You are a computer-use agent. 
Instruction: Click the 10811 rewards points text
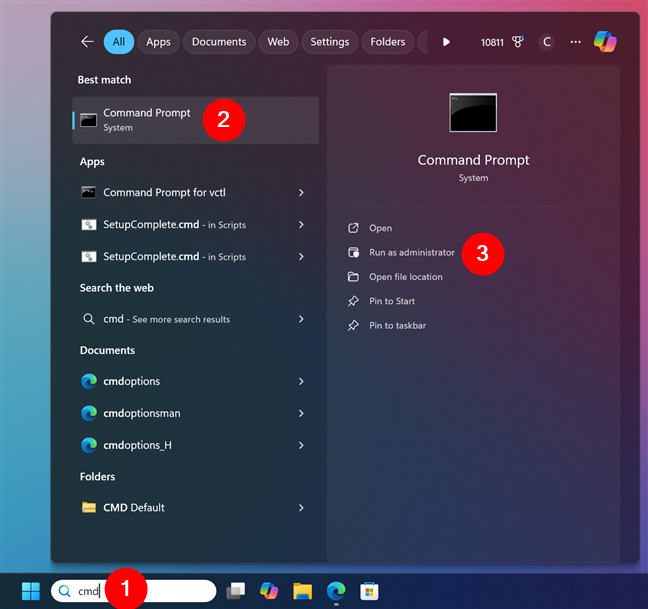(x=492, y=42)
